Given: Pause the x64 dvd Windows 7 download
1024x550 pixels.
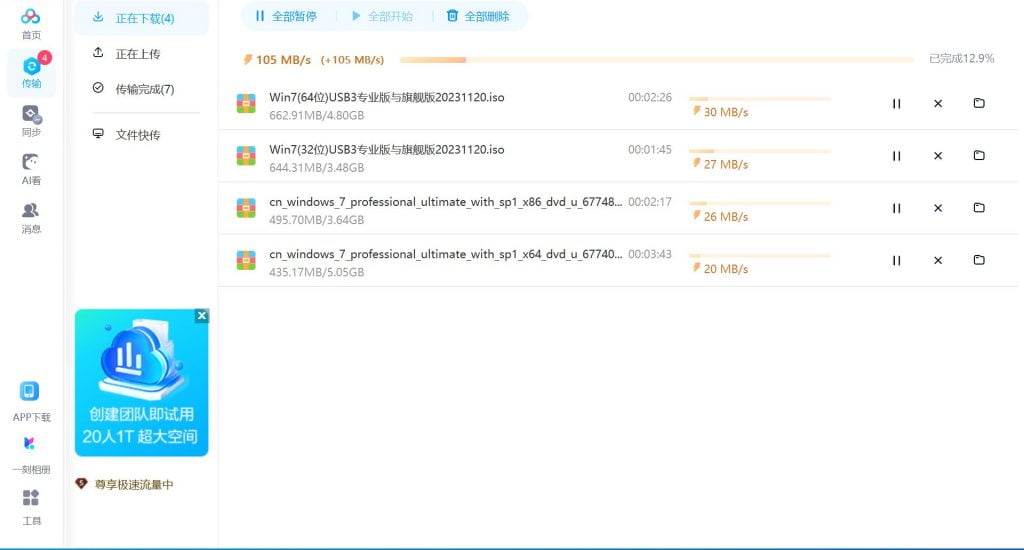Looking at the screenshot, I should (896, 260).
